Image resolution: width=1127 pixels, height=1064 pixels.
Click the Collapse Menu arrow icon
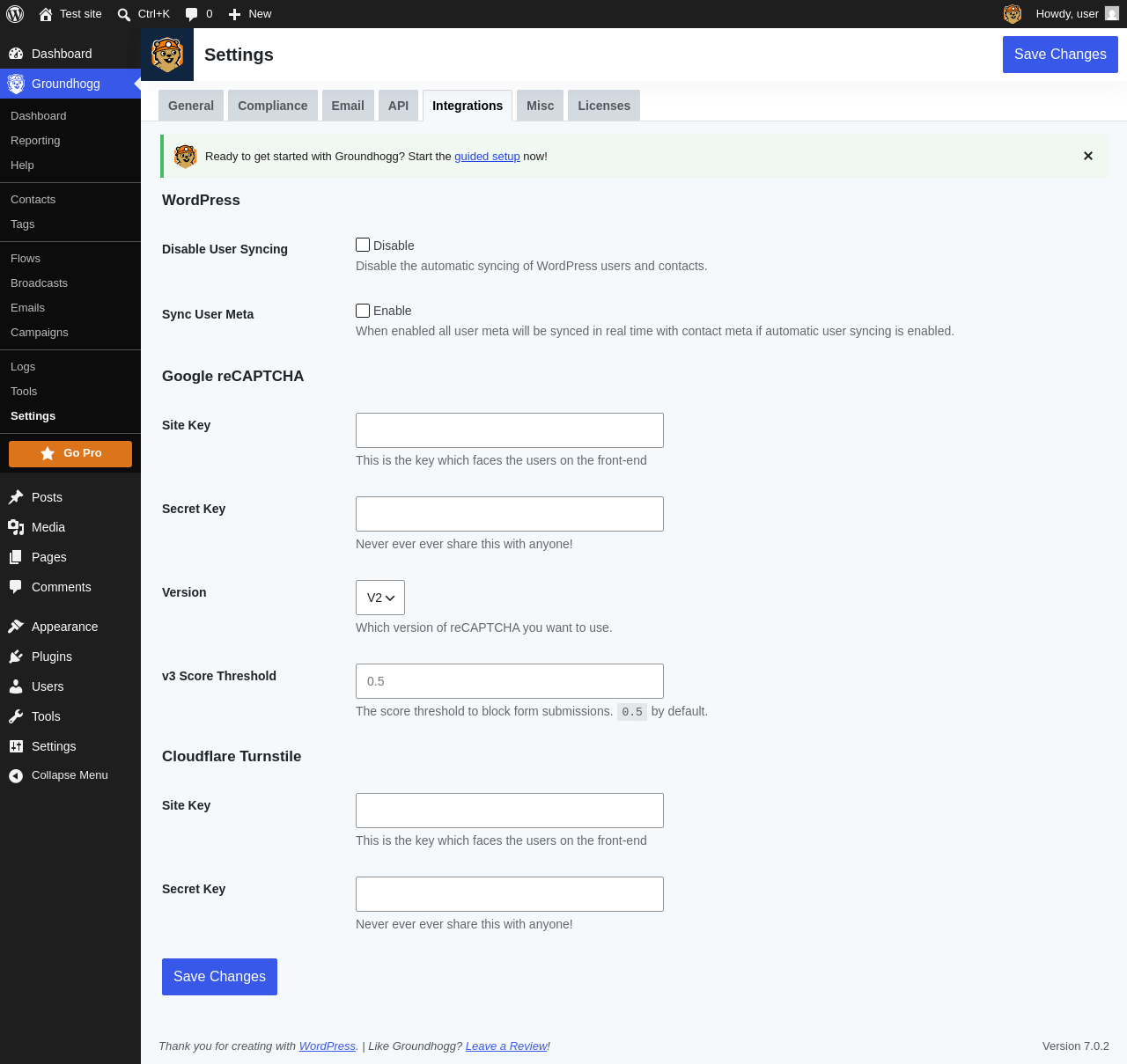pyautogui.click(x=16, y=775)
